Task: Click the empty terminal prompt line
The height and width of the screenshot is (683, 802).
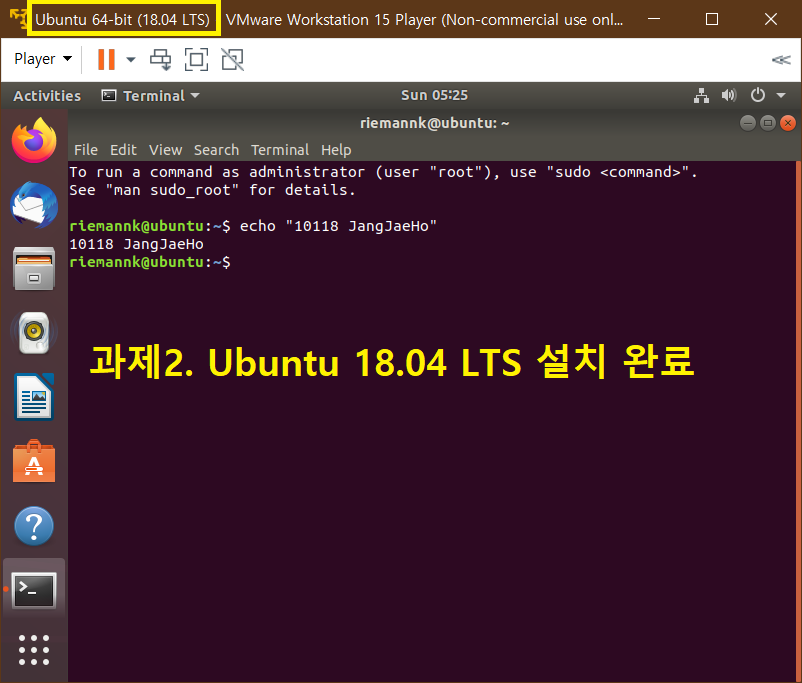Action: tap(150, 262)
